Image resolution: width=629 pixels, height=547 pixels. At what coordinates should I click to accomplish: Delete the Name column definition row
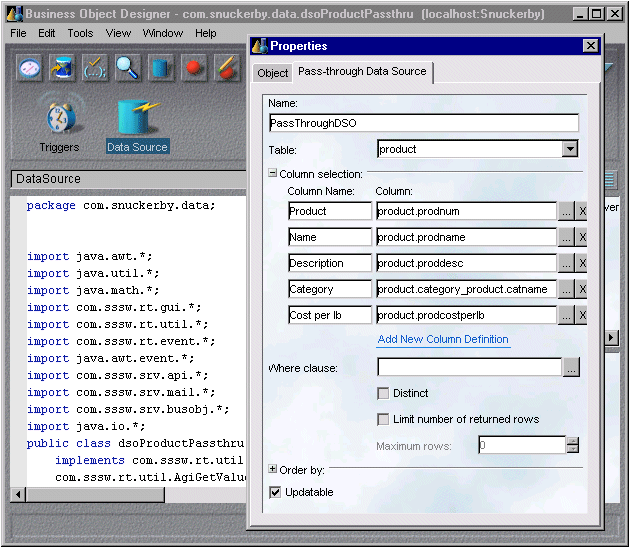click(582, 237)
